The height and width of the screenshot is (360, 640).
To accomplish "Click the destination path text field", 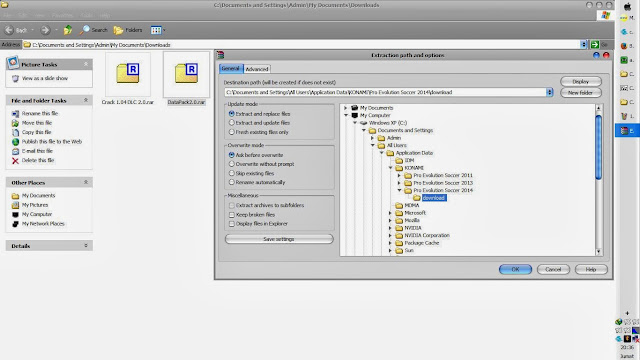I will (x=385, y=92).
